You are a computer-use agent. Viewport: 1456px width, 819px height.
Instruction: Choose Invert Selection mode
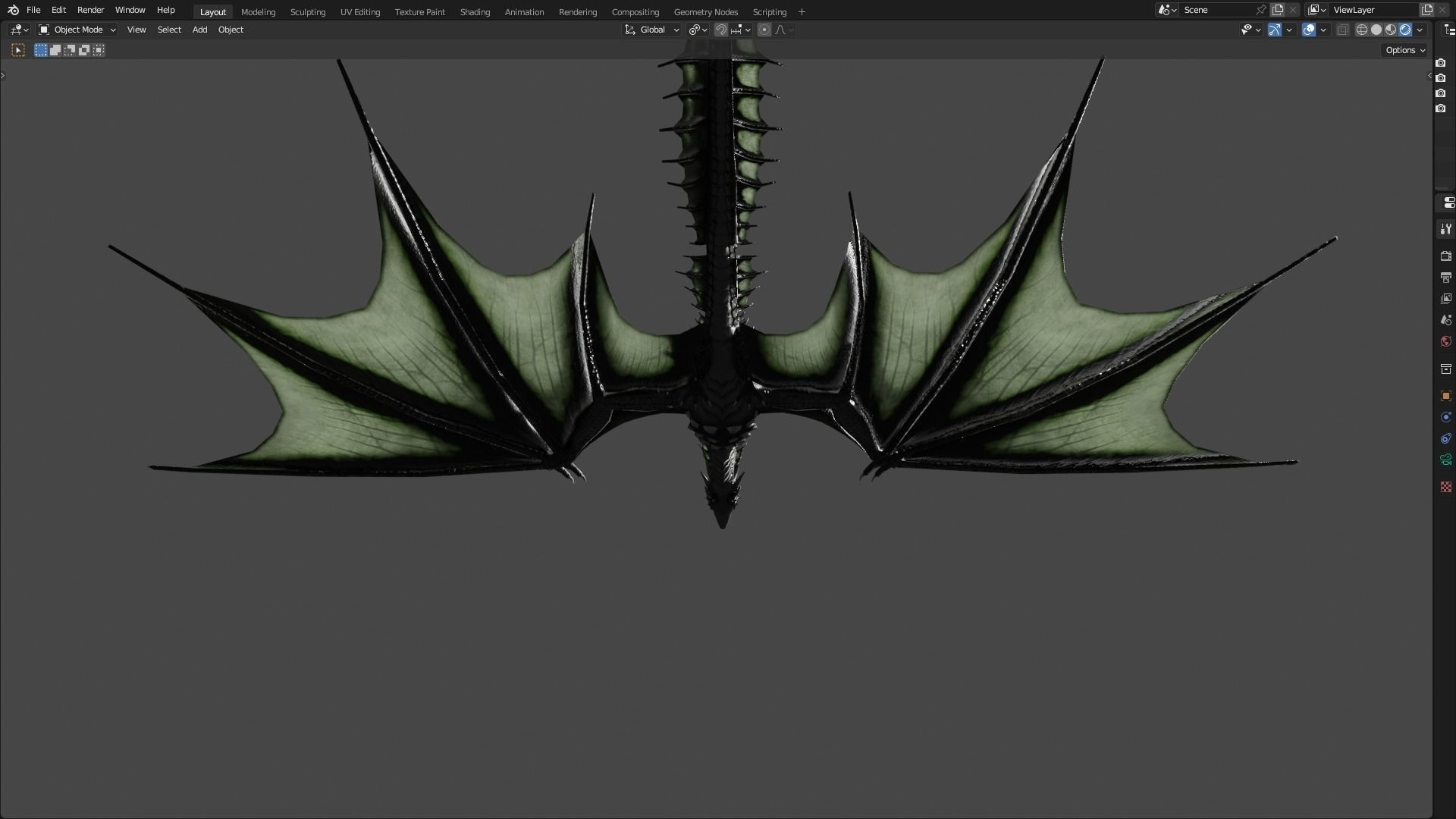84,50
